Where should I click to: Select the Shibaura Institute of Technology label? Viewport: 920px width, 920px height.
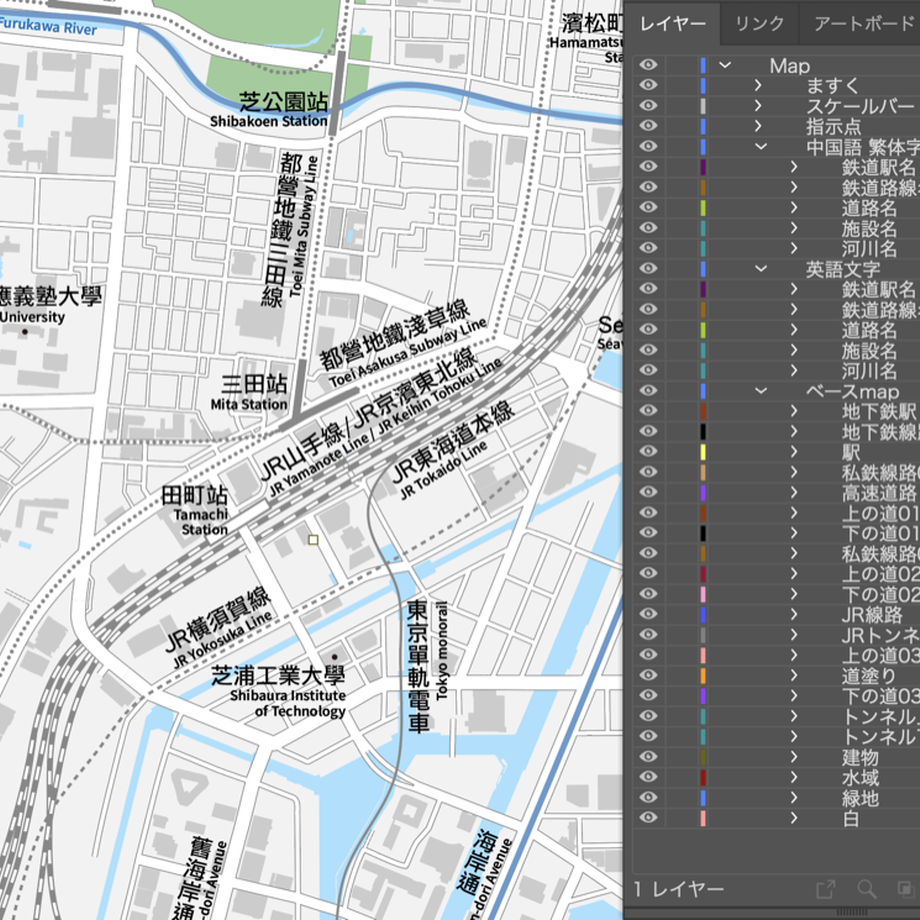[x=288, y=703]
